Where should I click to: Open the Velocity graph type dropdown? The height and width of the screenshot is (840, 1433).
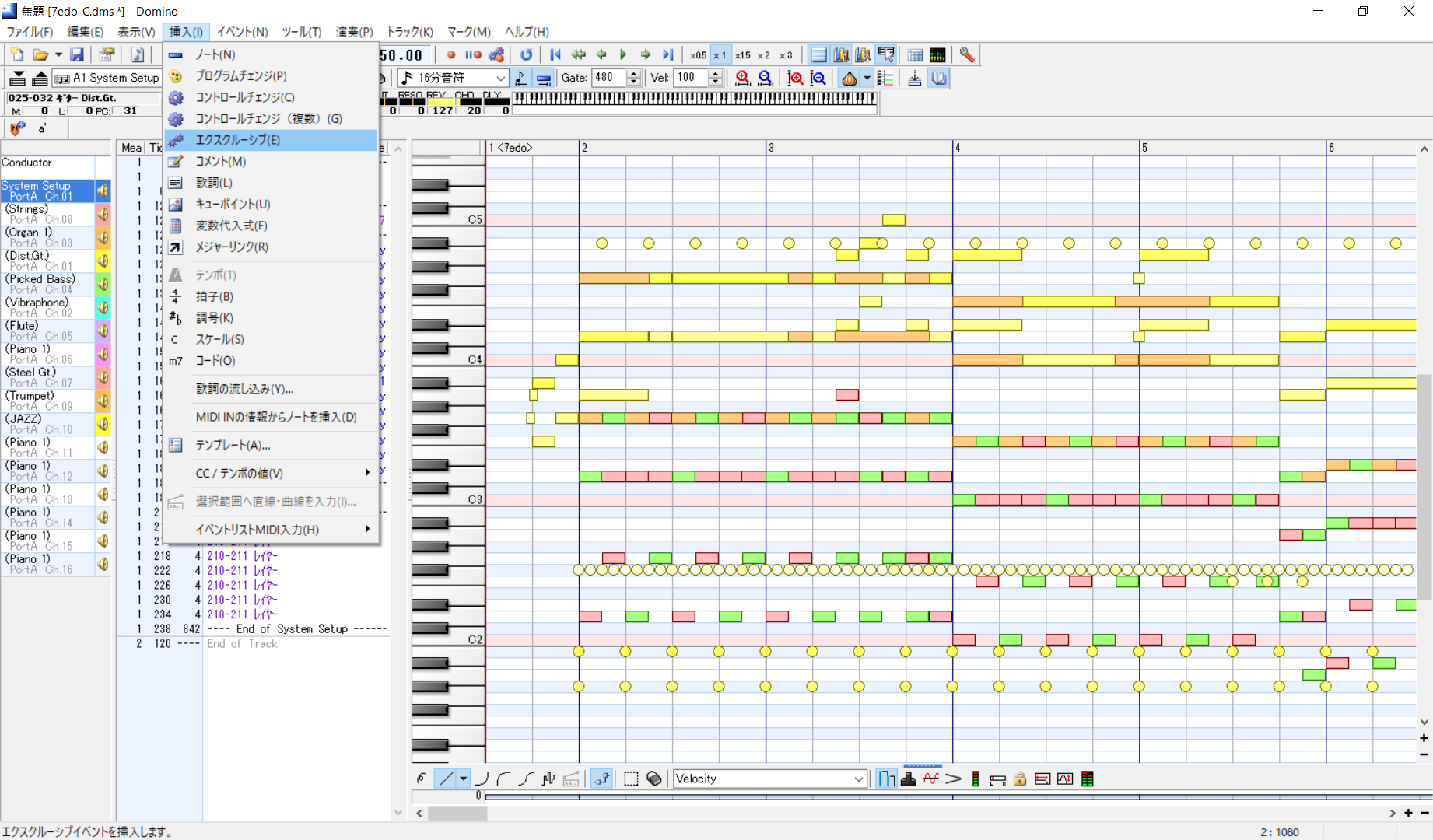[x=858, y=779]
